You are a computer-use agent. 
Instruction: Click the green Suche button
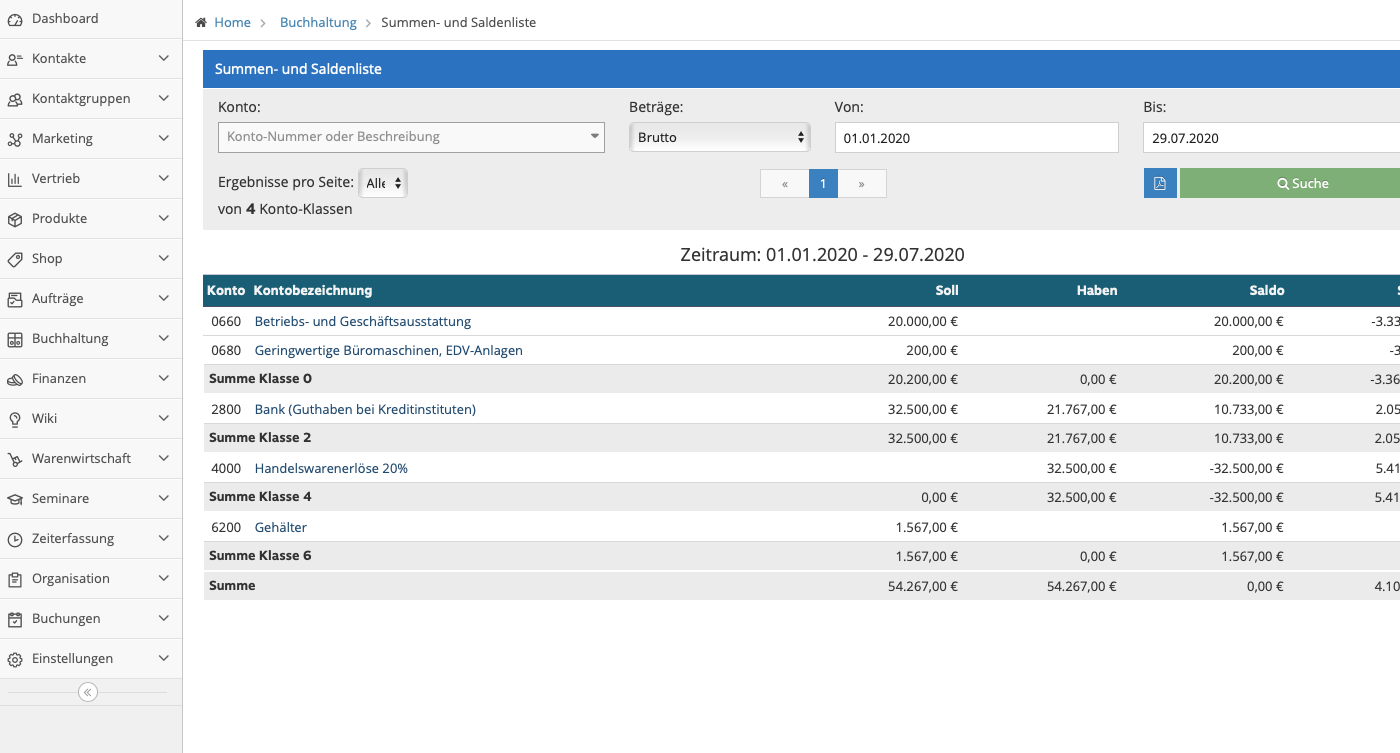point(1290,183)
